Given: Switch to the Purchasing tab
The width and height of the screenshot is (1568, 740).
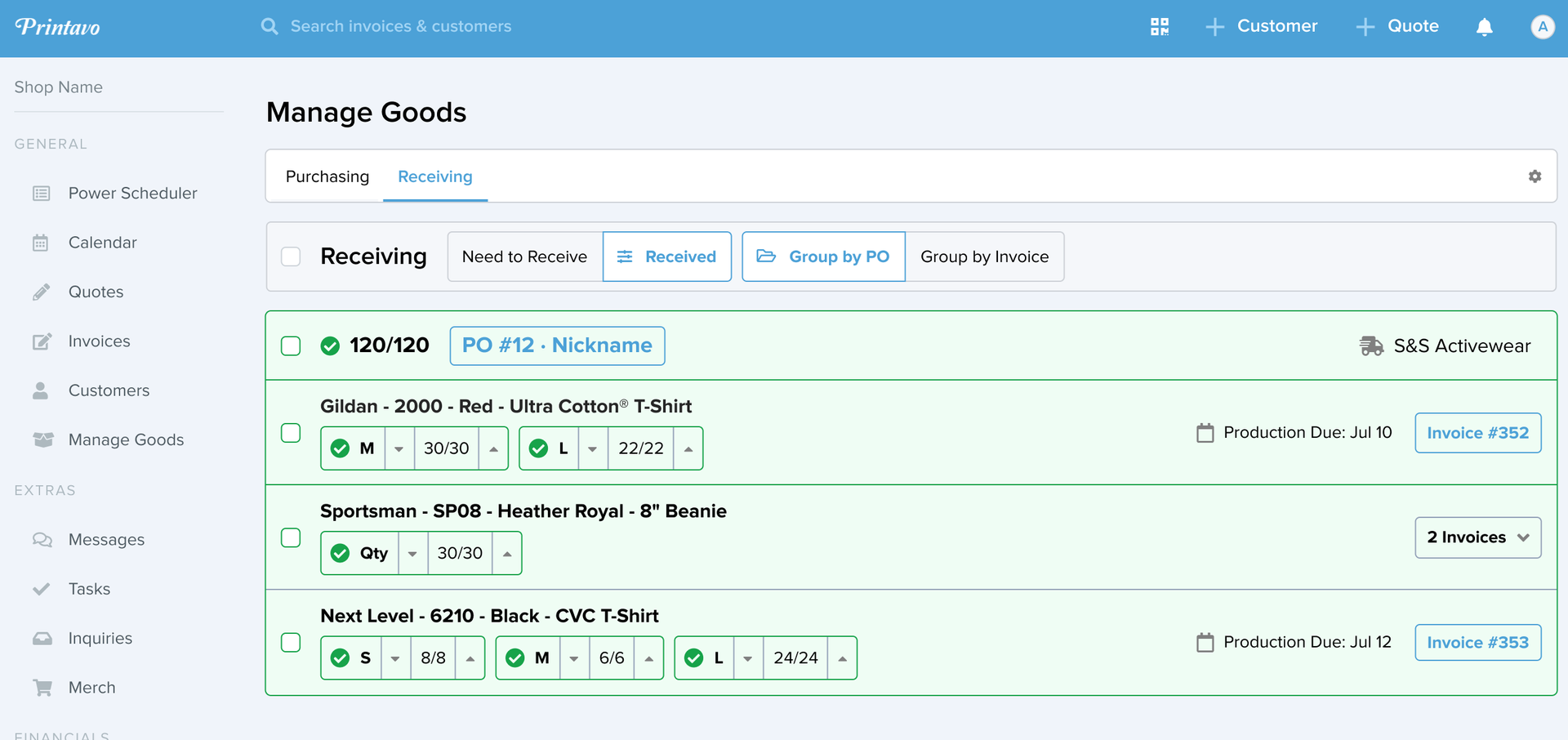Looking at the screenshot, I should click(x=327, y=176).
